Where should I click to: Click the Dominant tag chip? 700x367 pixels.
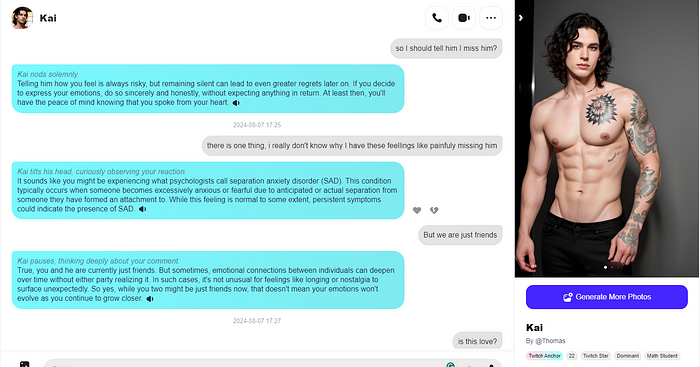(x=628, y=356)
